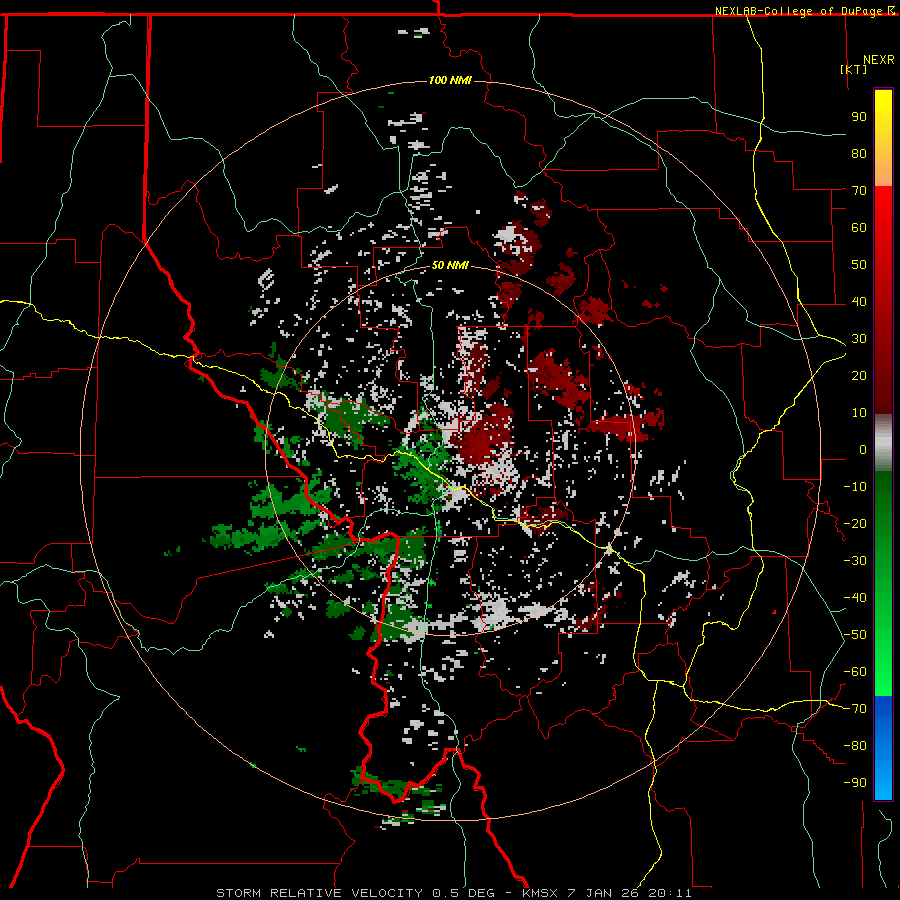Click the 80 value on the velocity scale
Screen dimensions: 900x900
pyautogui.click(x=859, y=154)
